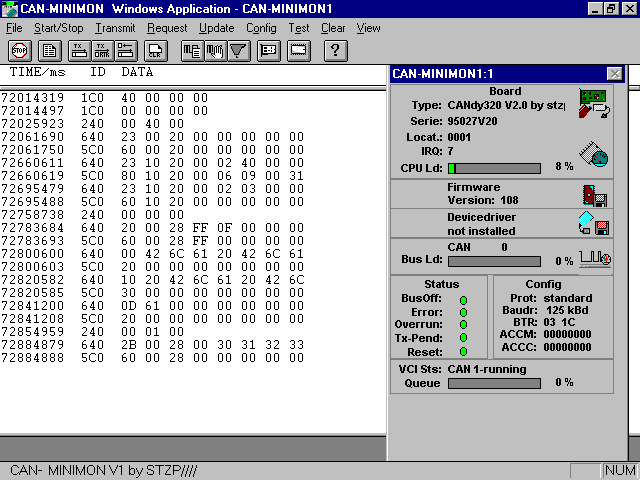The image size is (640, 480).
Task: Click the Overrun status indicator LED
Action: (x=463, y=325)
